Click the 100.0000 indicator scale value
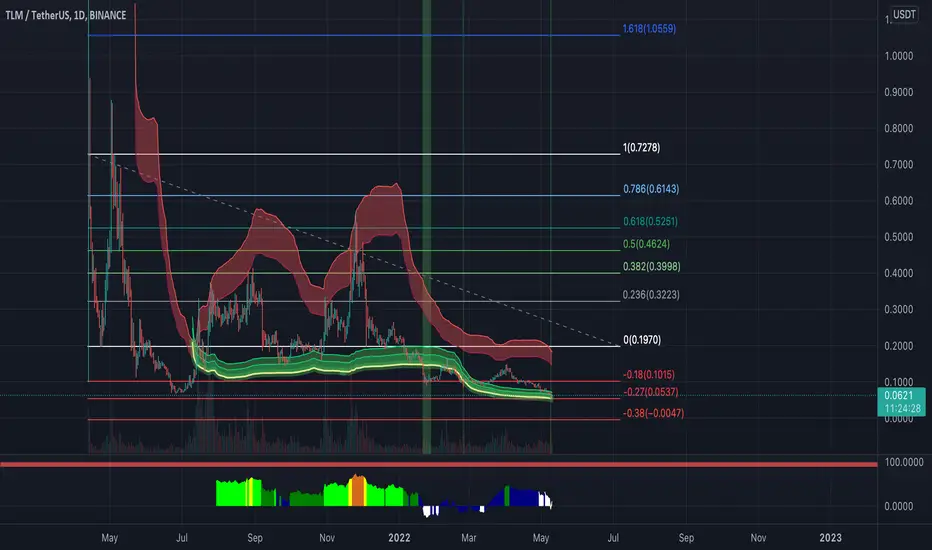Image resolution: width=932 pixels, height=550 pixels. (903, 462)
